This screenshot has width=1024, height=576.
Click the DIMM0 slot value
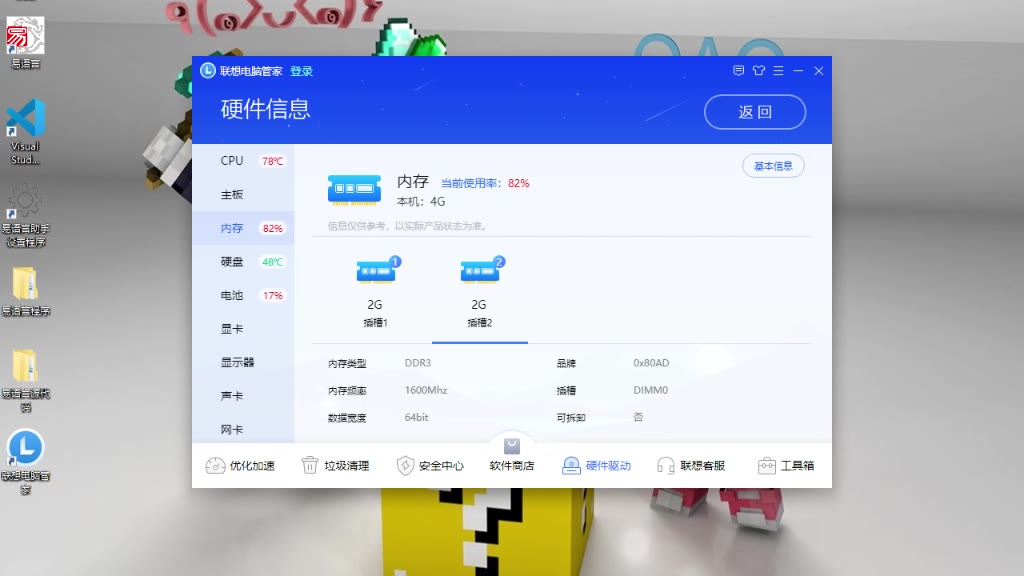coord(650,391)
